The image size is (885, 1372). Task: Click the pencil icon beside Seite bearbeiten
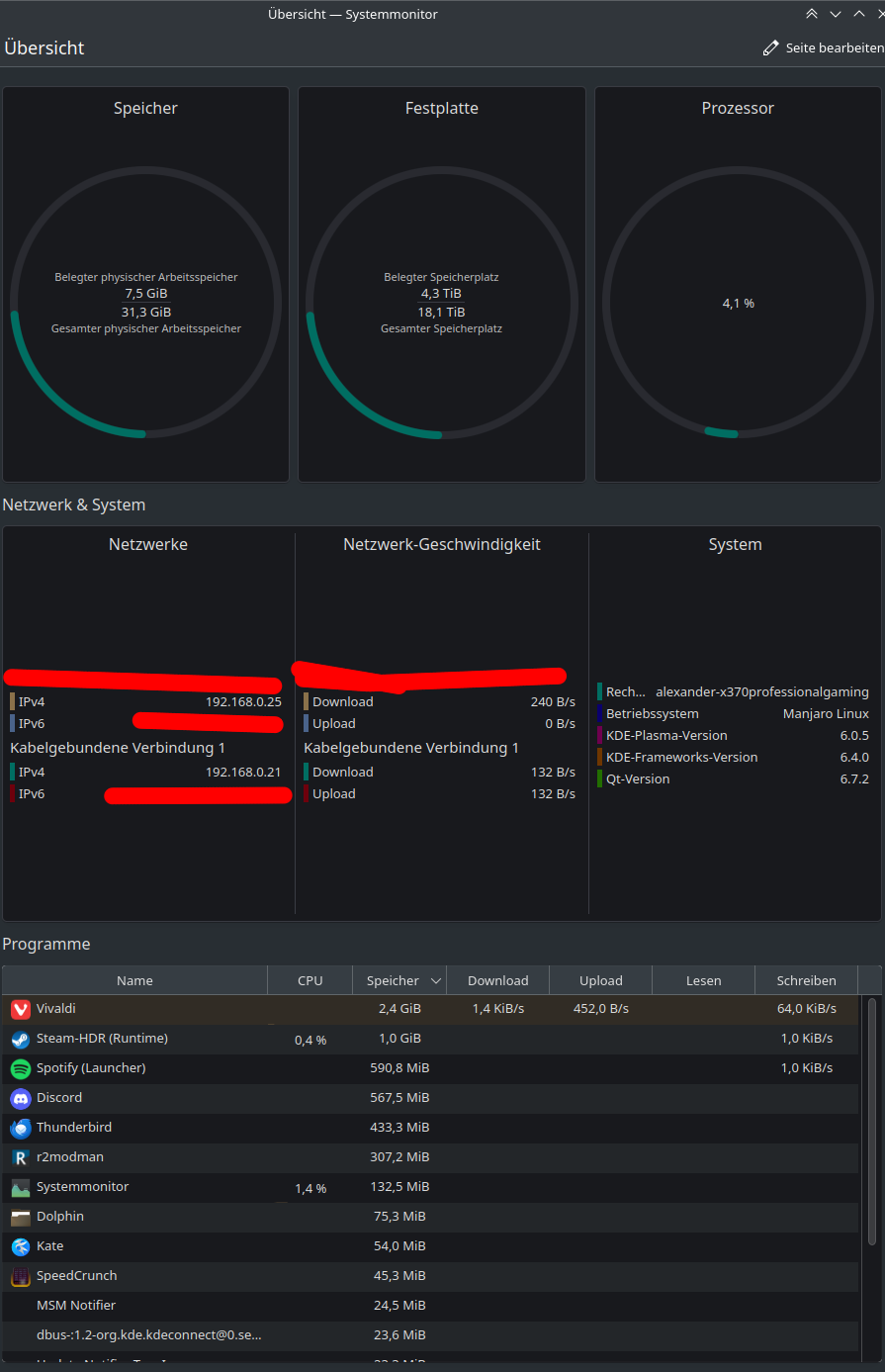(771, 47)
